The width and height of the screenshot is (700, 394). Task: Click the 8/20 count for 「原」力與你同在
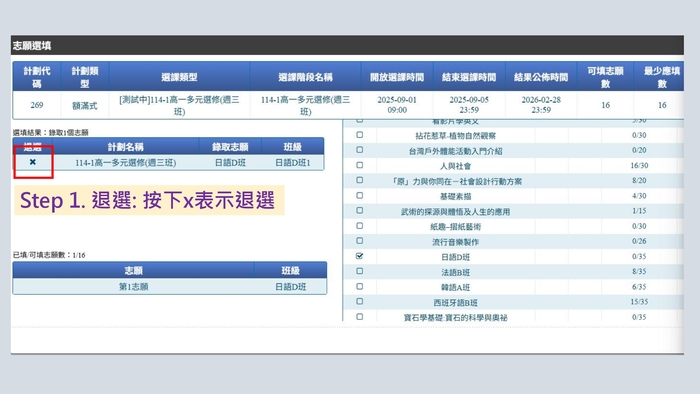639,181
